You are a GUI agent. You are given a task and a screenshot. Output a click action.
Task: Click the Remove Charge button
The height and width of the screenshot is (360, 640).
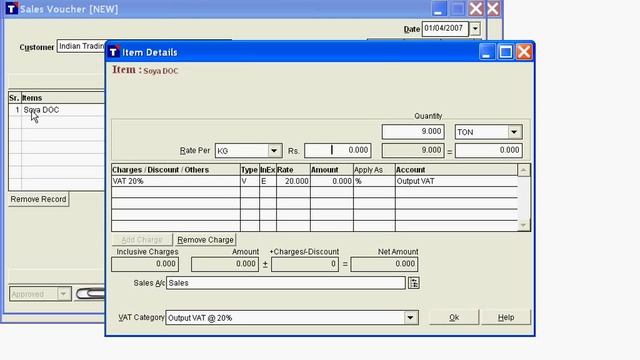205,240
